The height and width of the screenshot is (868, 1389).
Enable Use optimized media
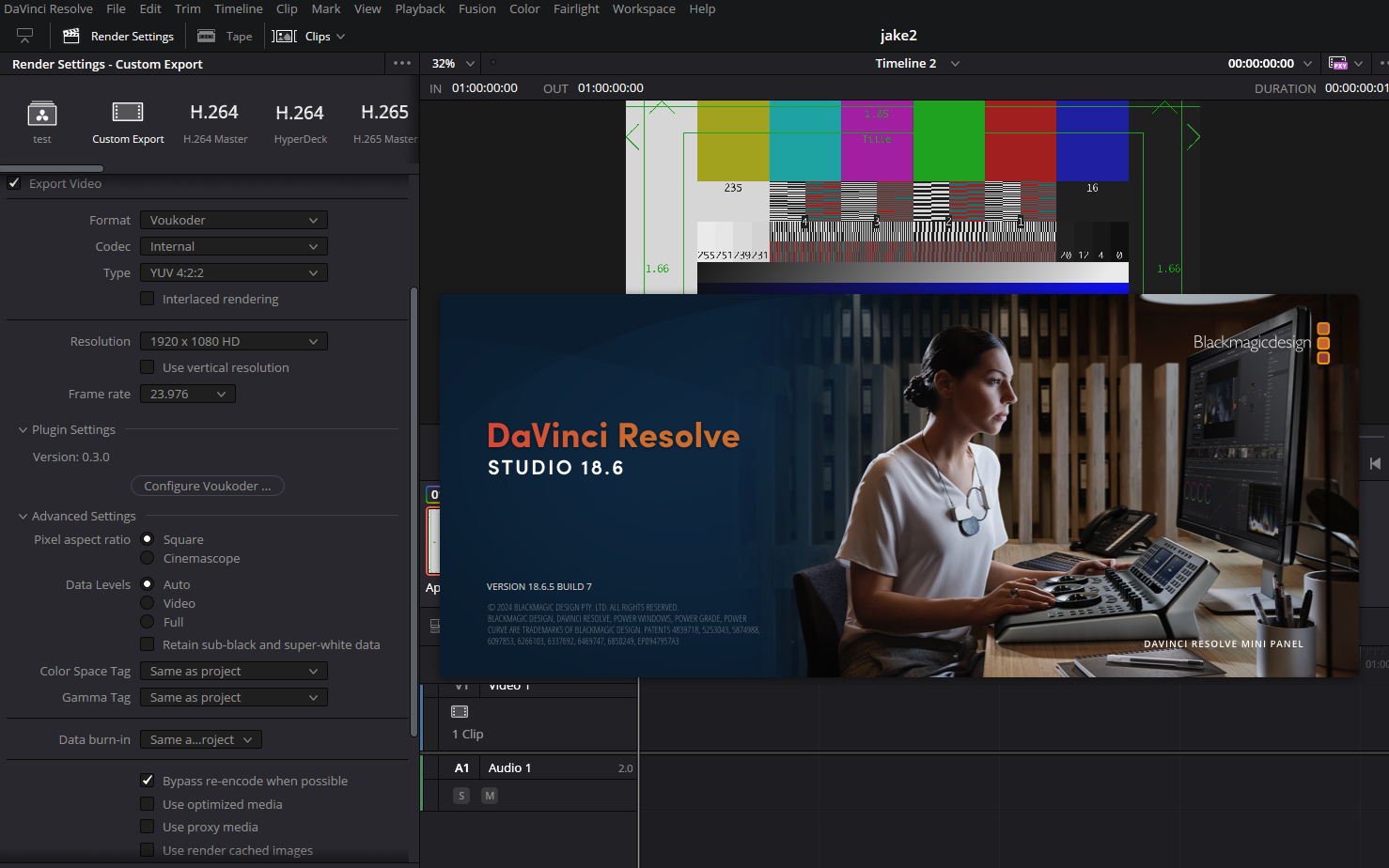click(148, 804)
